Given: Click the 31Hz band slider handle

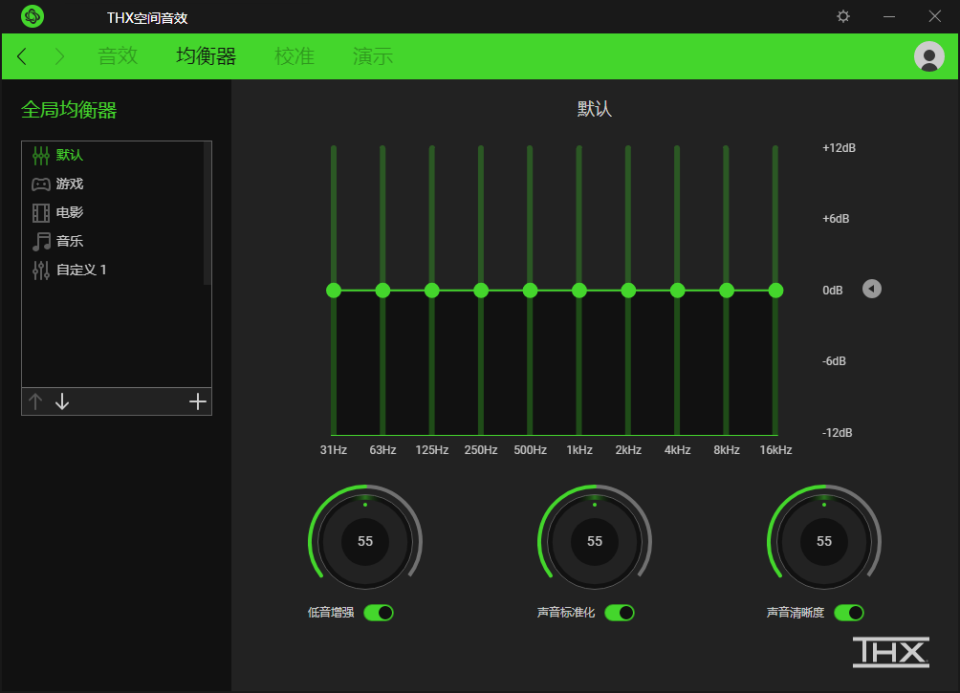Looking at the screenshot, I should pyautogui.click(x=334, y=291).
